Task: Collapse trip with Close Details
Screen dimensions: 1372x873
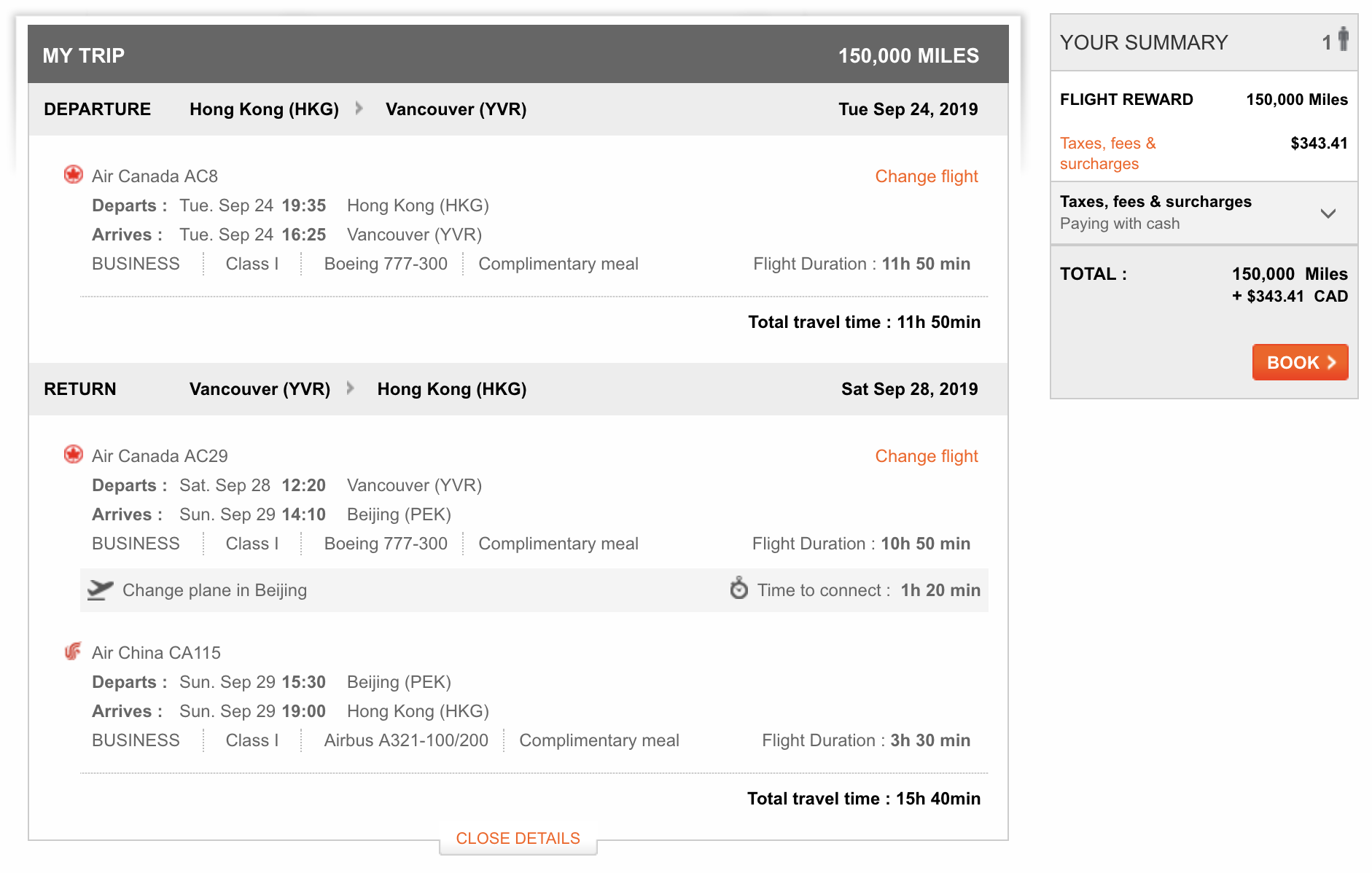Action: point(518,838)
